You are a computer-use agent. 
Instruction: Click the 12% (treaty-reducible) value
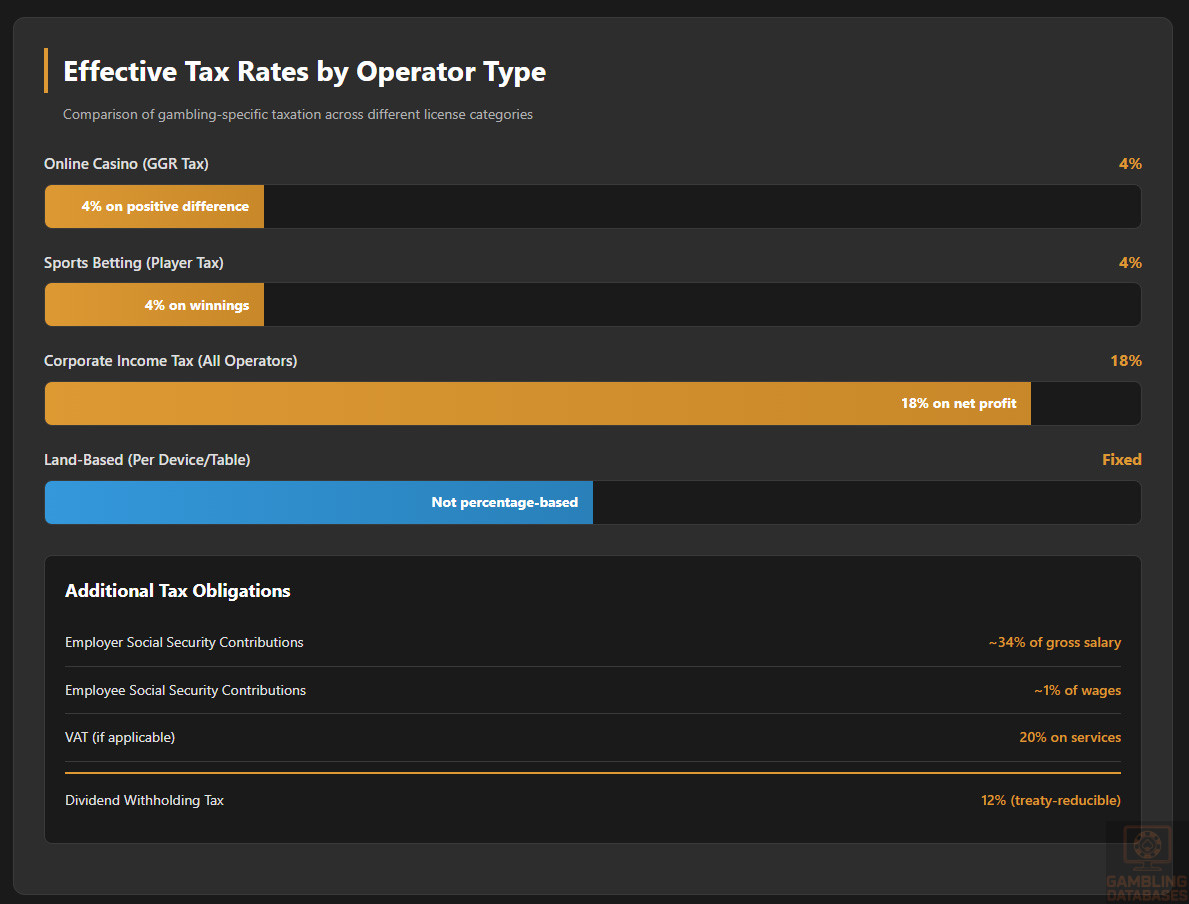pos(1050,800)
